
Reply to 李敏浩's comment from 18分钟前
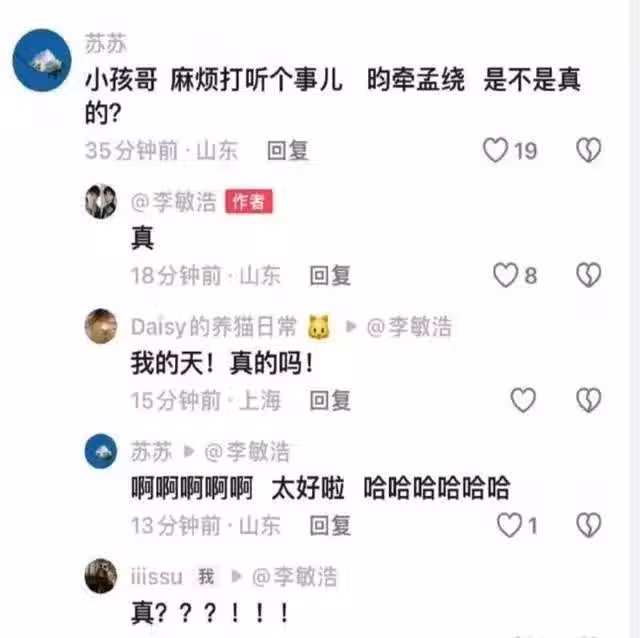click(330, 276)
